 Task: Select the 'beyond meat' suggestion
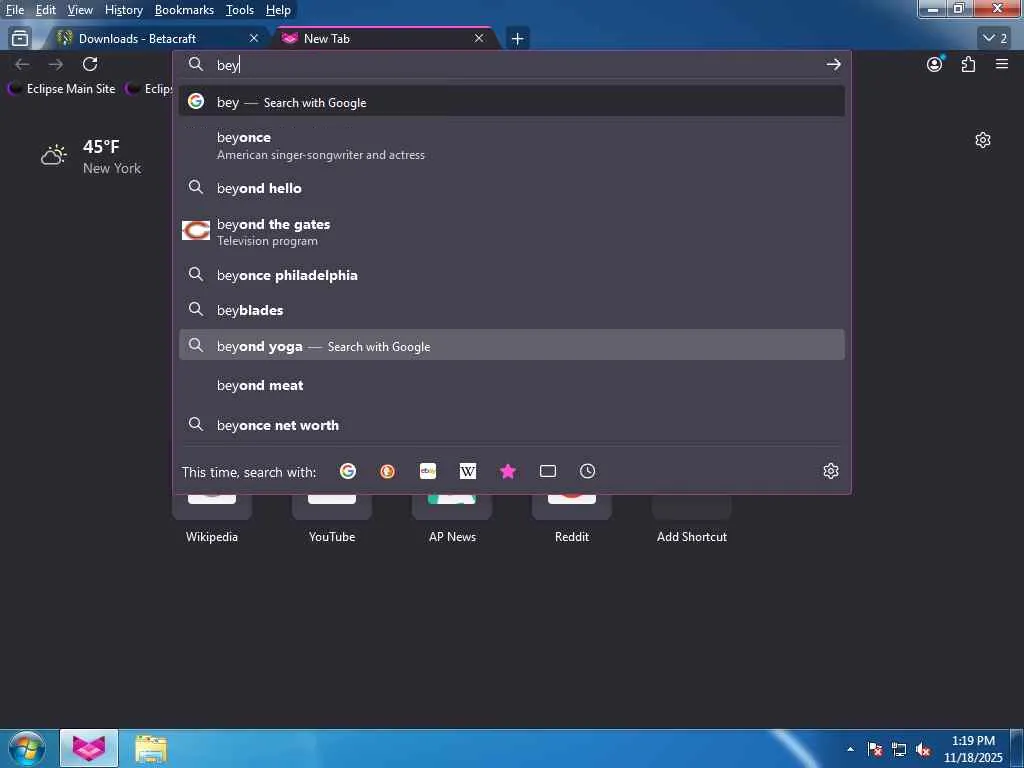tap(511, 385)
